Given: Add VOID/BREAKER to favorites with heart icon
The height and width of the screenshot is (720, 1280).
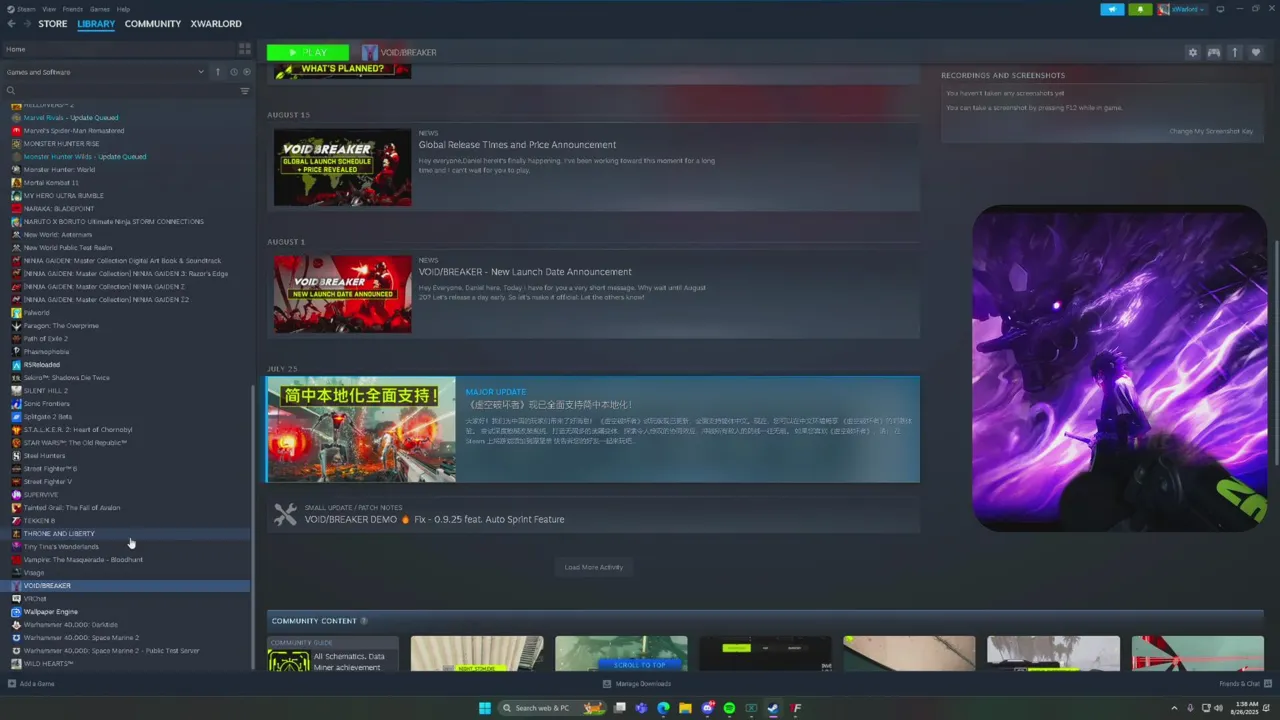Looking at the screenshot, I should (1256, 52).
